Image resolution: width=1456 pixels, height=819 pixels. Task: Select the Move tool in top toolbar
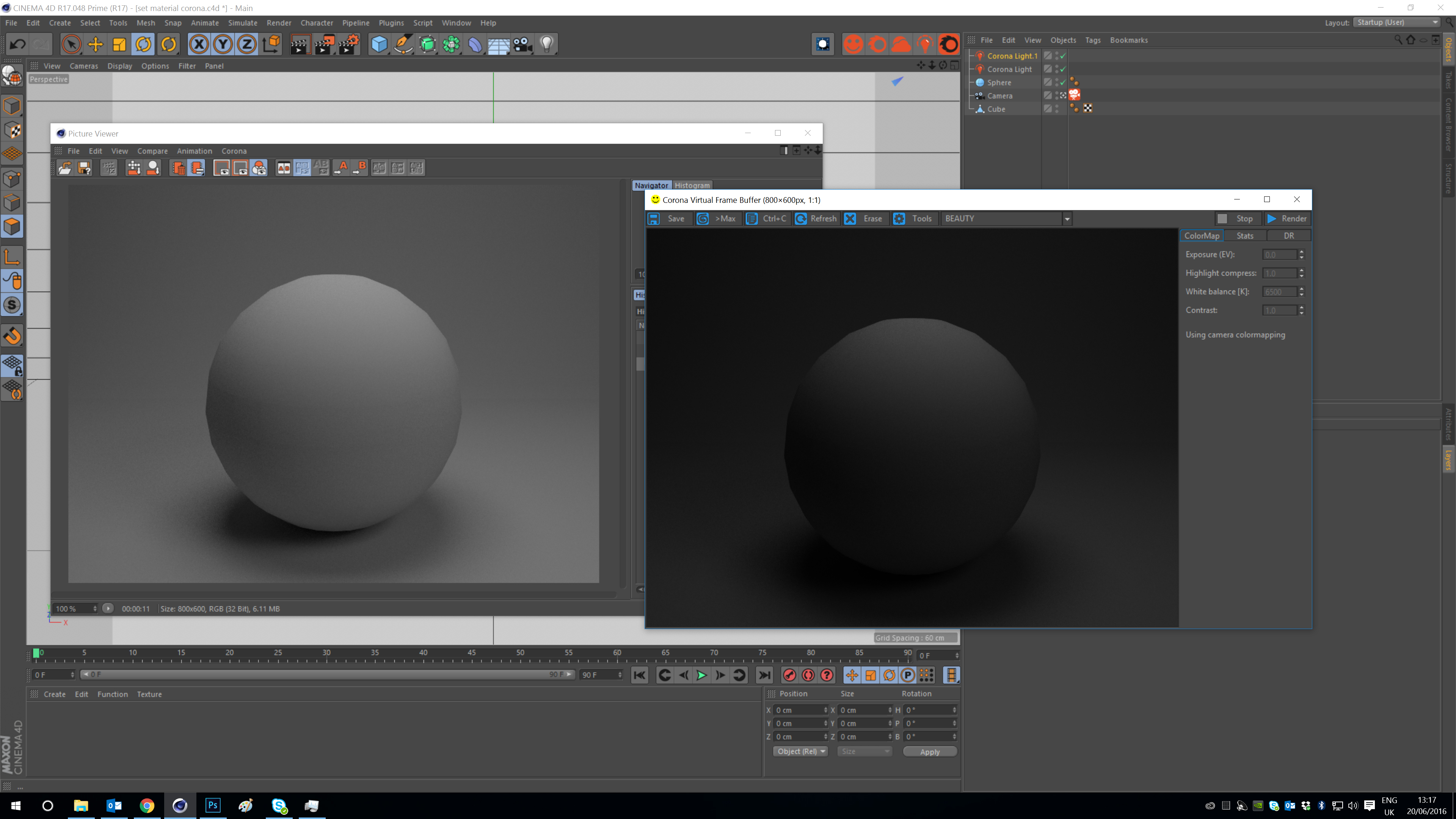point(95,44)
